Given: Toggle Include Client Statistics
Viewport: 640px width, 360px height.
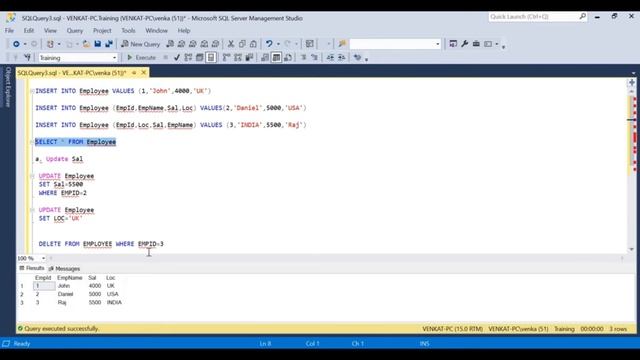Looking at the screenshot, I should 249,58.
